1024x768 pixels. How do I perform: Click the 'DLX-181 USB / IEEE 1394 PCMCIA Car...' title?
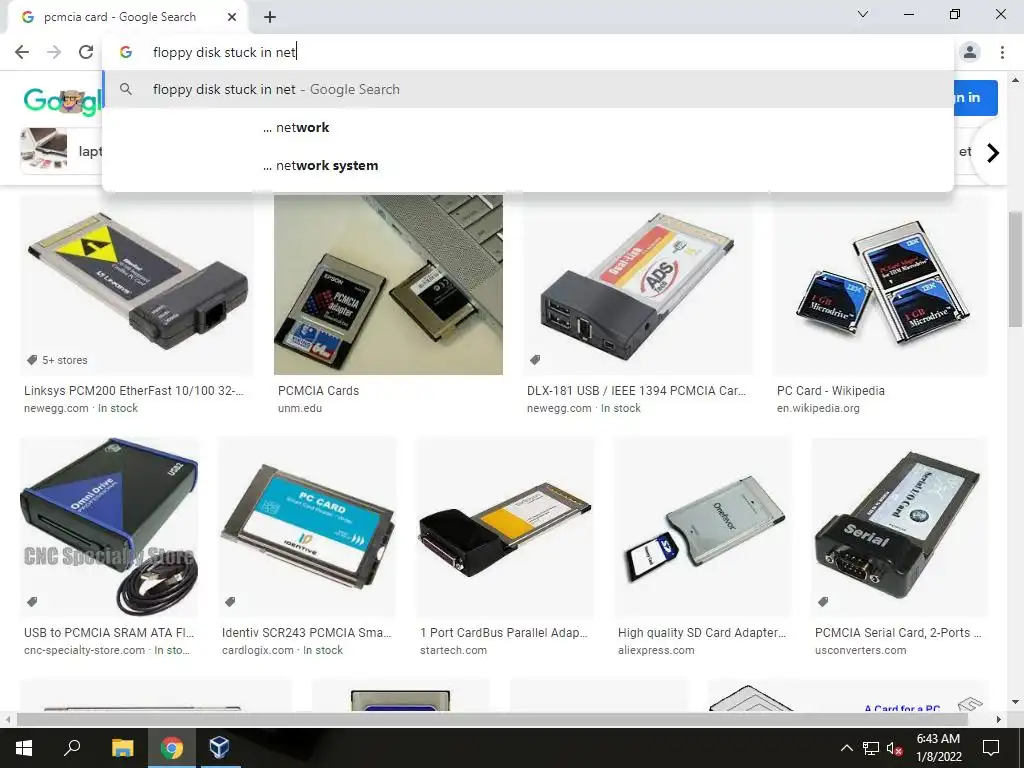point(636,391)
